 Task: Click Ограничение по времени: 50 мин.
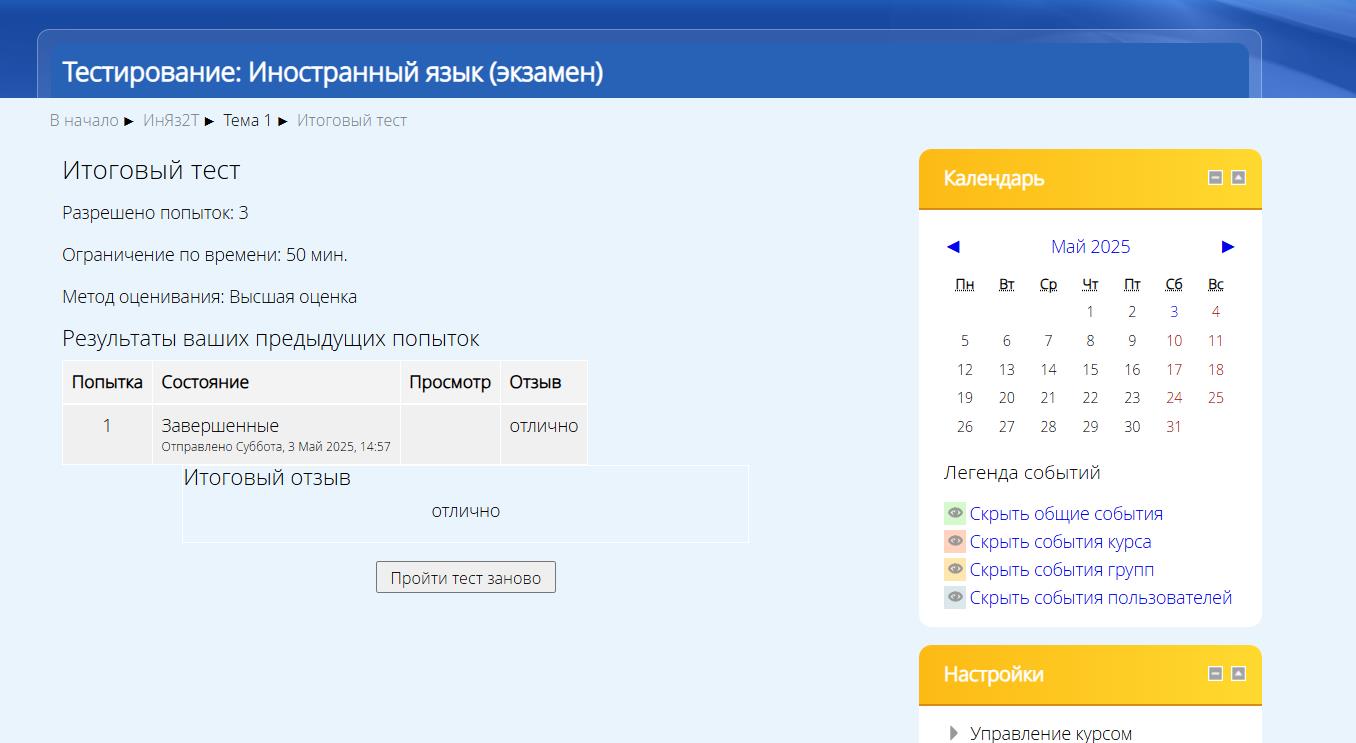(205, 255)
